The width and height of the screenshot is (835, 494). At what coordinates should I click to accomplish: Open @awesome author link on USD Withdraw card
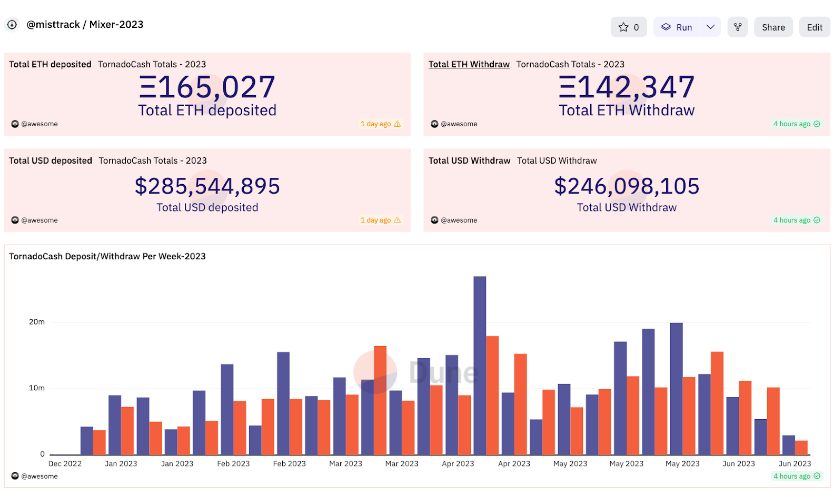[x=459, y=220]
